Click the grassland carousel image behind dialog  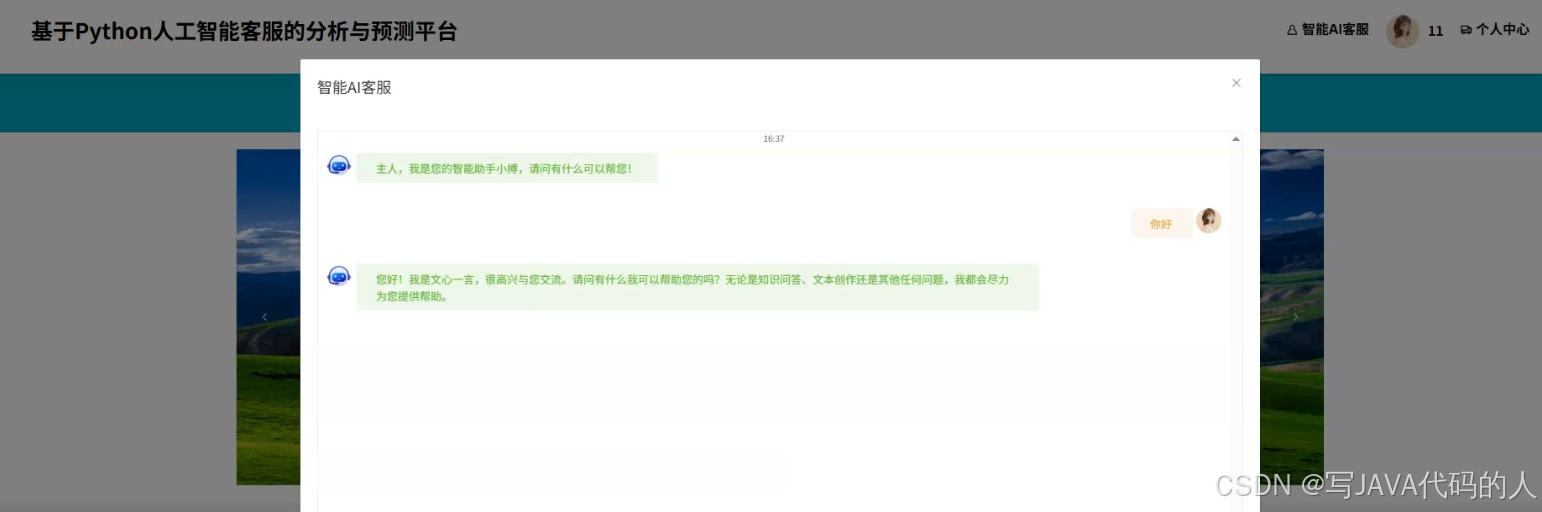click(268, 400)
